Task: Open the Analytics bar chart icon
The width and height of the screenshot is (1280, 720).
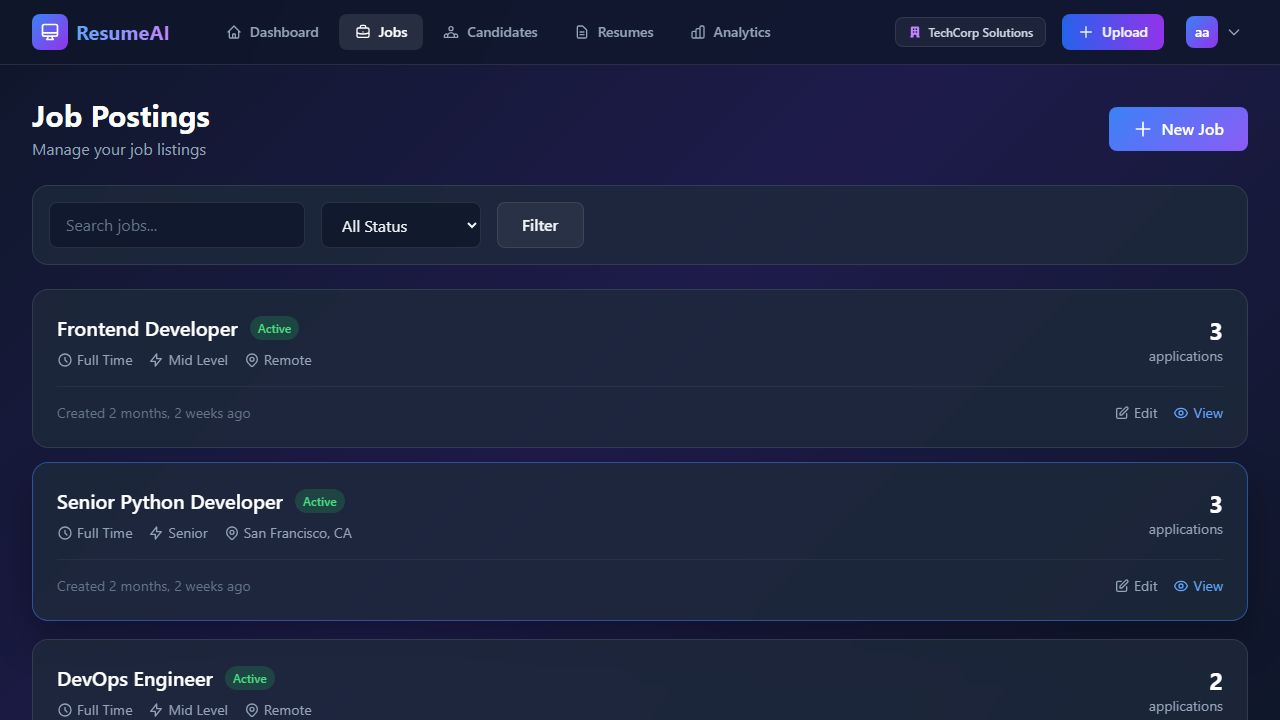Action: point(697,31)
